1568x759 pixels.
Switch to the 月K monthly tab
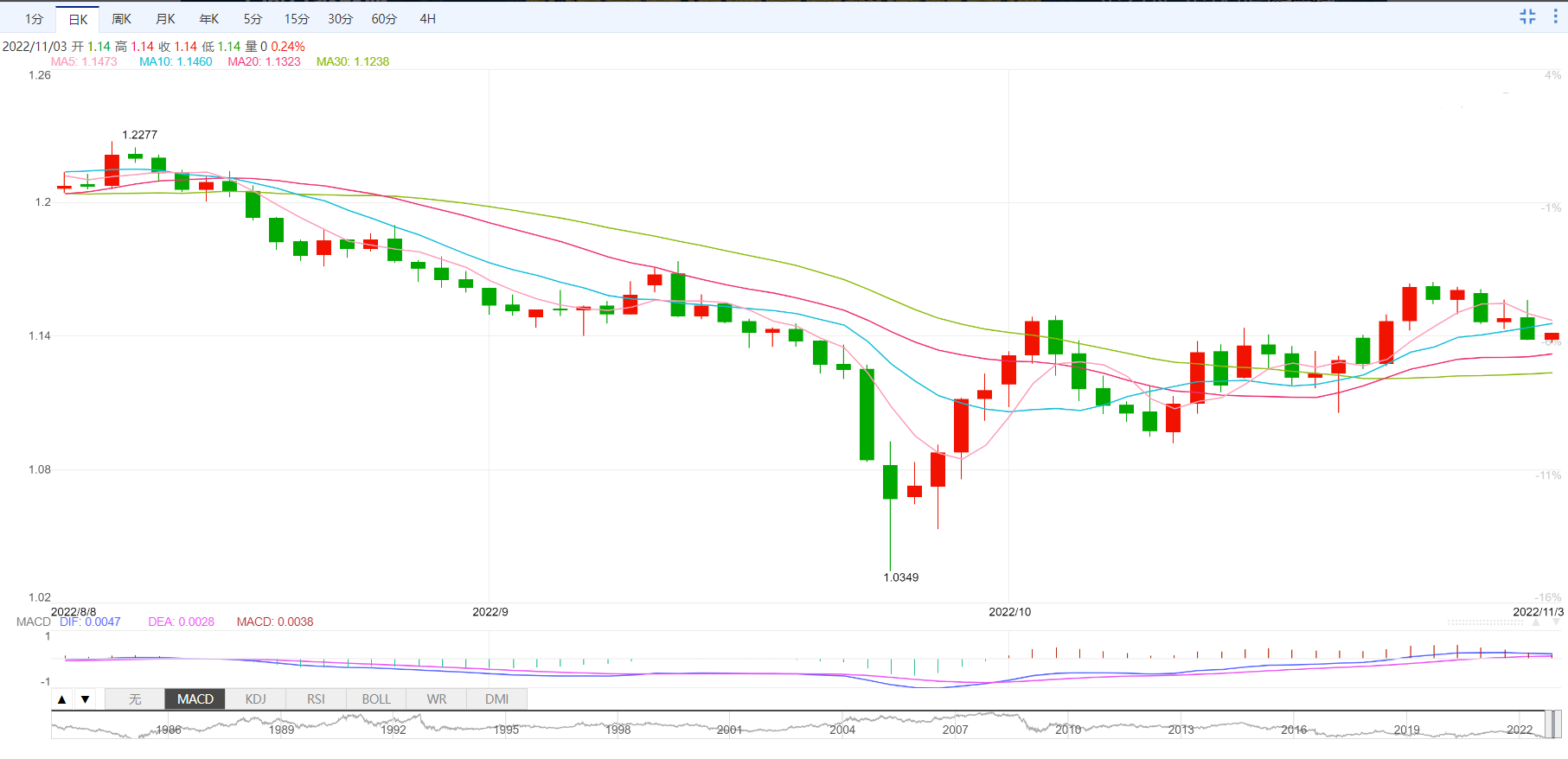click(x=166, y=19)
